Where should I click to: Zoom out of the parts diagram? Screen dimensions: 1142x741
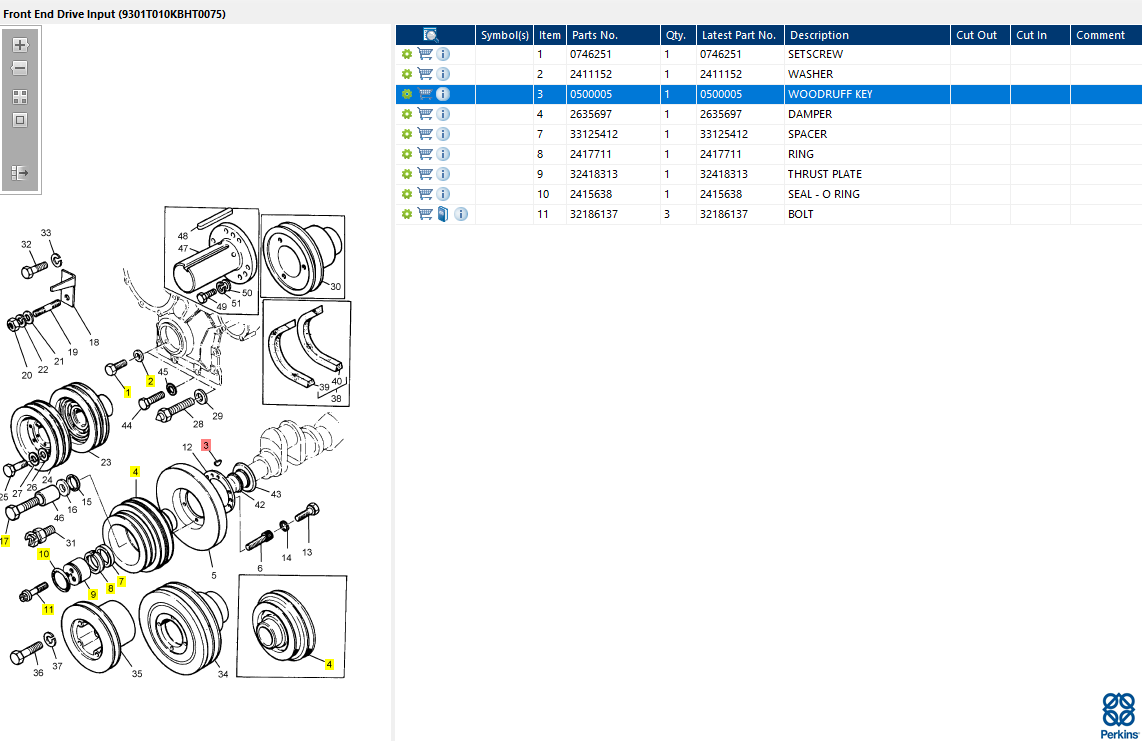[20, 68]
